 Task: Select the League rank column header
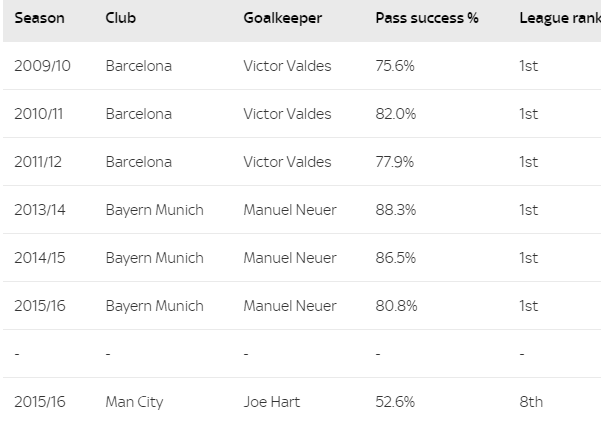[559, 18]
